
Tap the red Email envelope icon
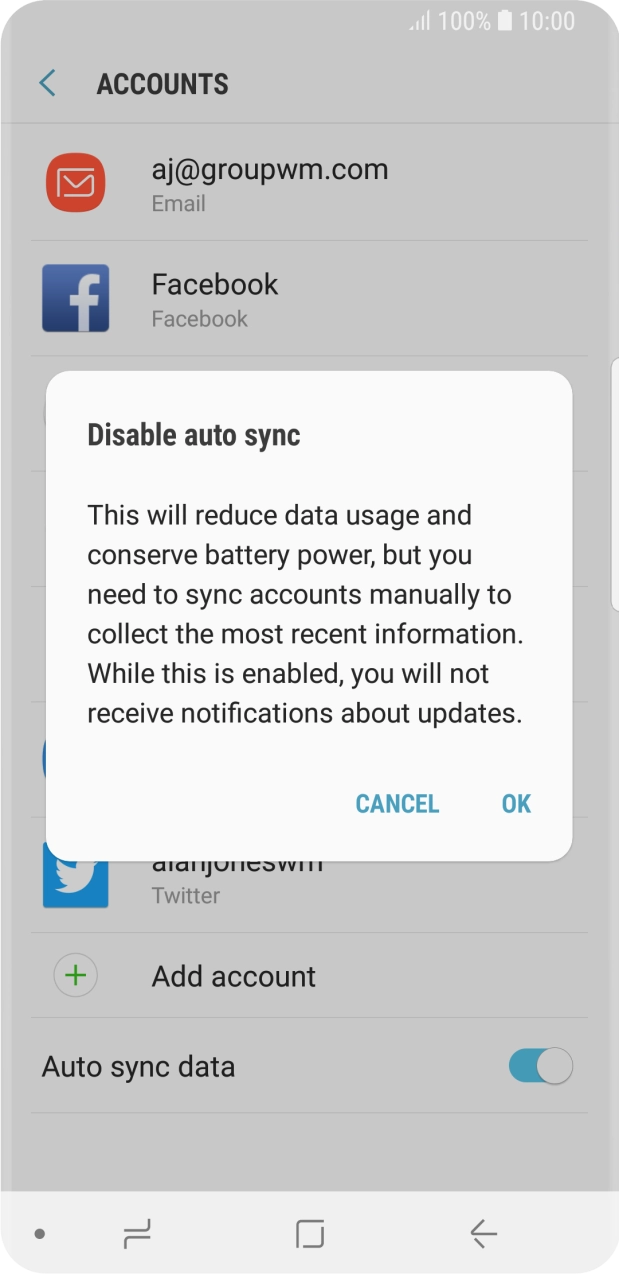(x=75, y=183)
